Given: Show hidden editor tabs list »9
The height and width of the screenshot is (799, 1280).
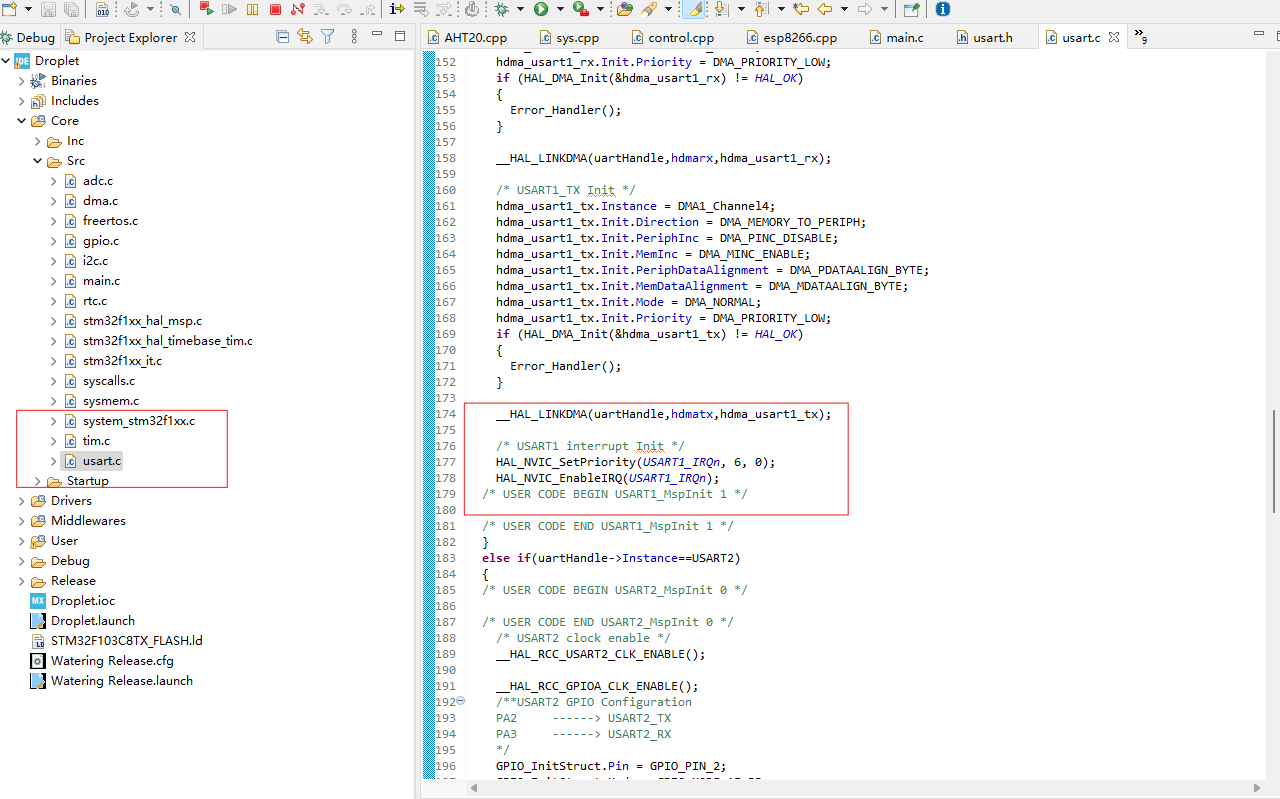Looking at the screenshot, I should pos(1139,37).
